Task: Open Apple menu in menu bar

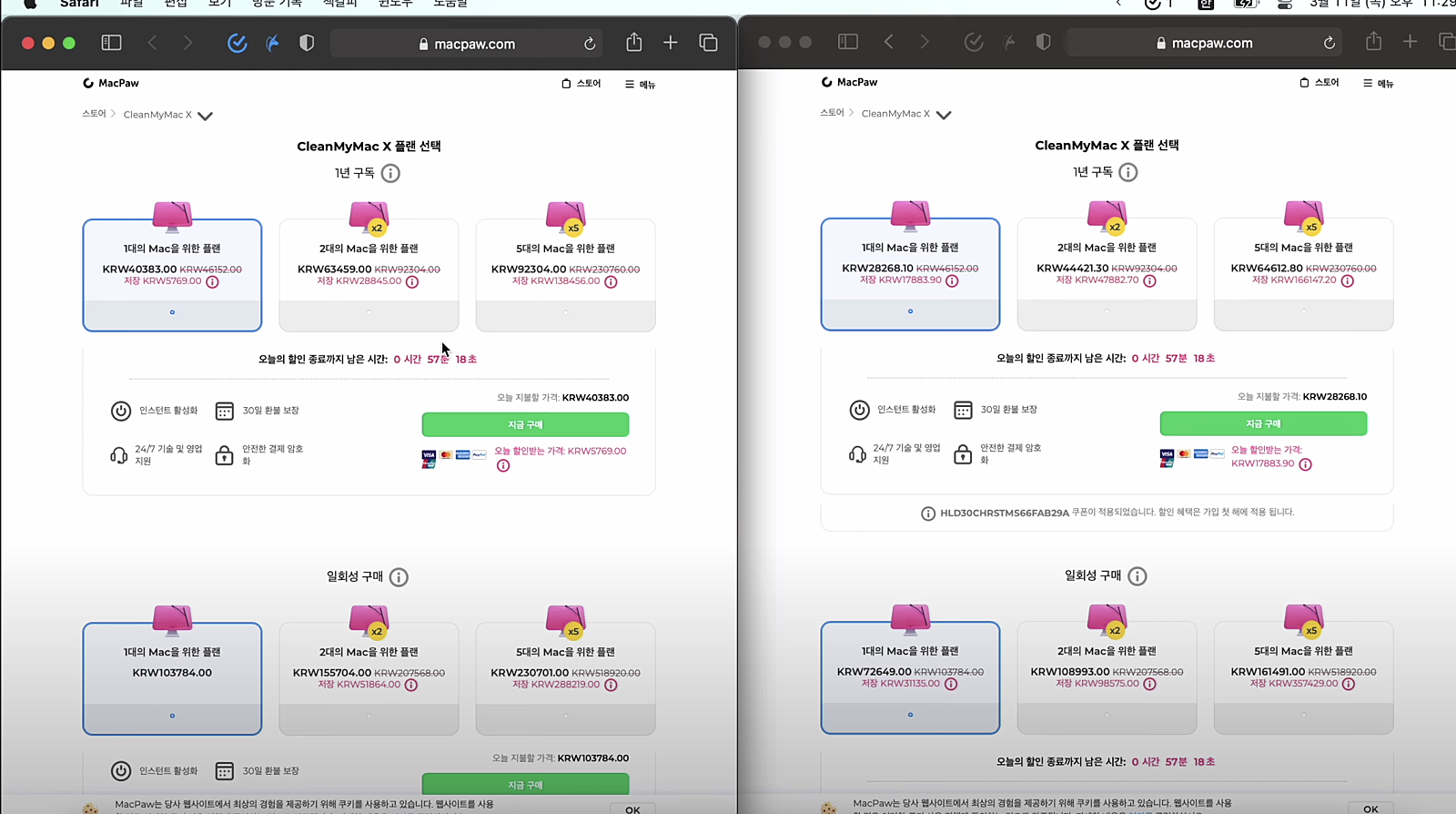Action: (x=30, y=4)
